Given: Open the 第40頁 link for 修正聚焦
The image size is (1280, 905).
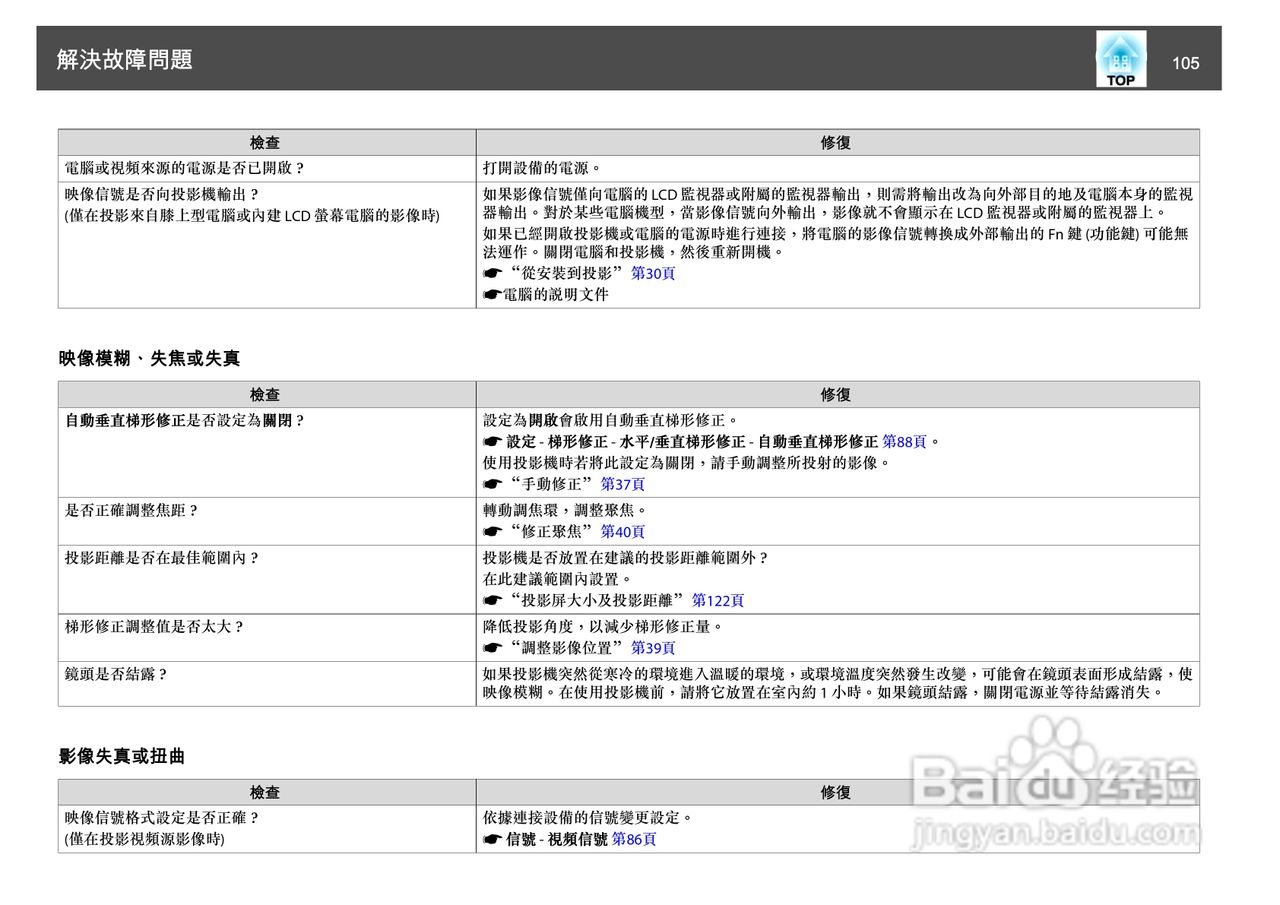Looking at the screenshot, I should [x=623, y=532].
